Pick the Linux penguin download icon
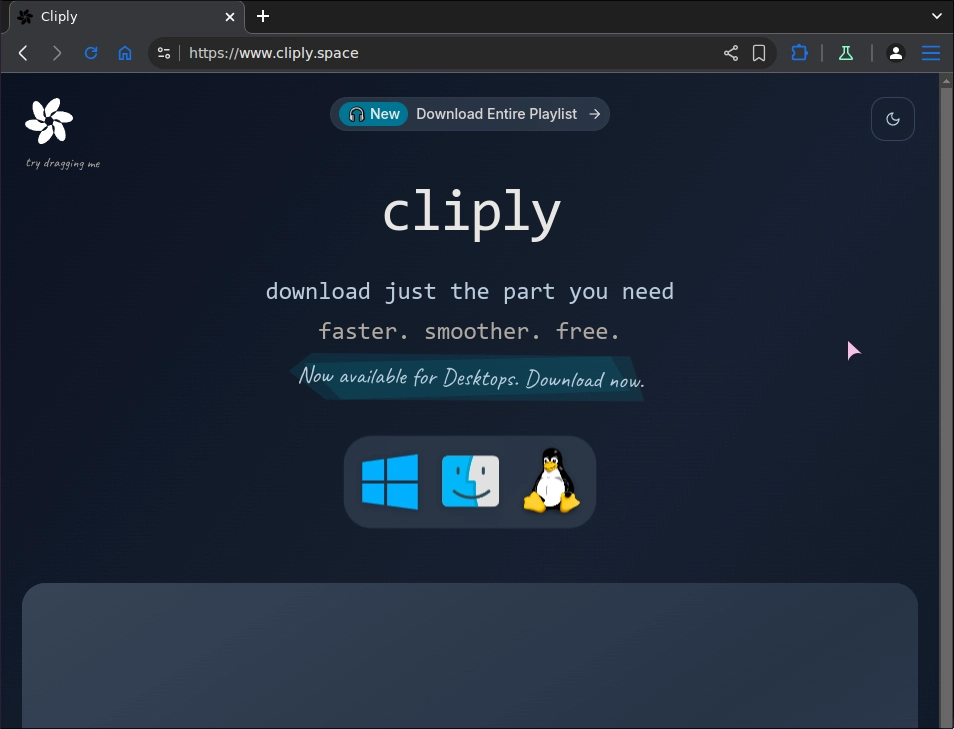The width and height of the screenshot is (954, 729). tap(551, 481)
